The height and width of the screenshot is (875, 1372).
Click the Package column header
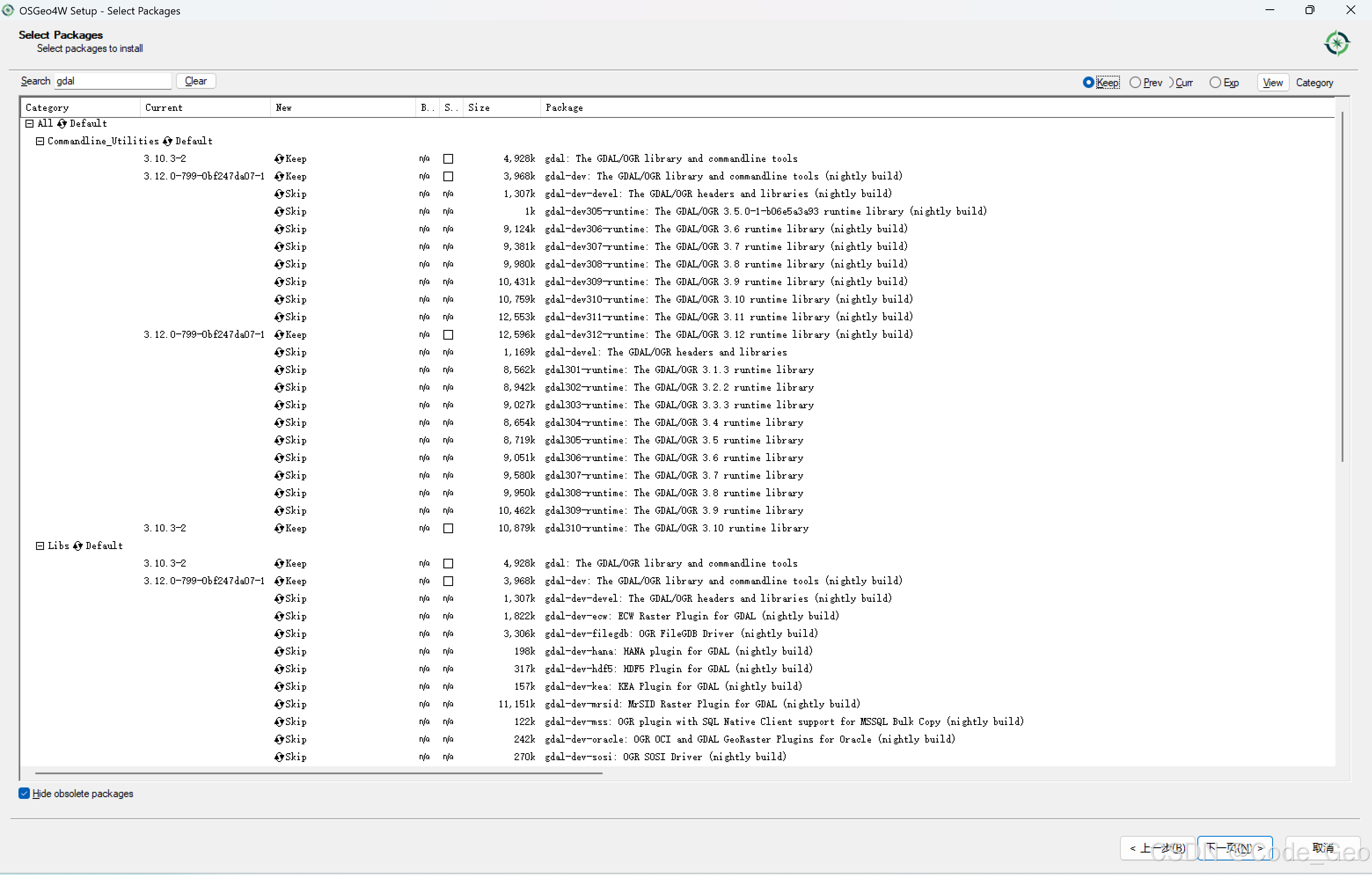tap(564, 108)
